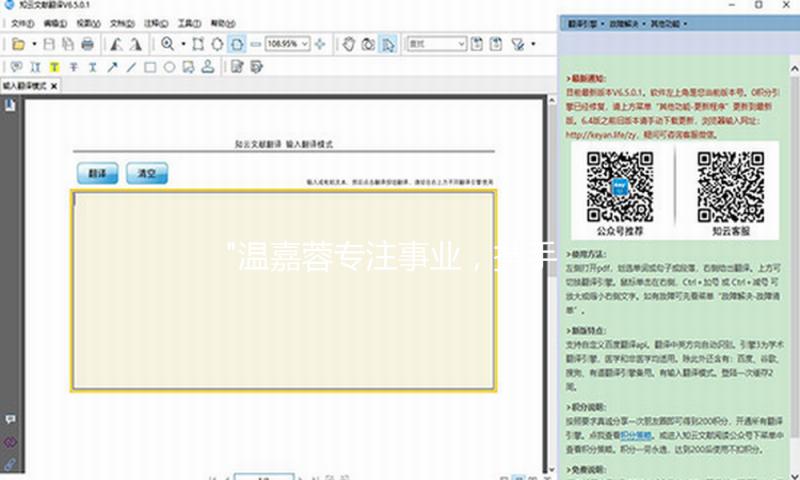Set fit page view

coord(217,44)
